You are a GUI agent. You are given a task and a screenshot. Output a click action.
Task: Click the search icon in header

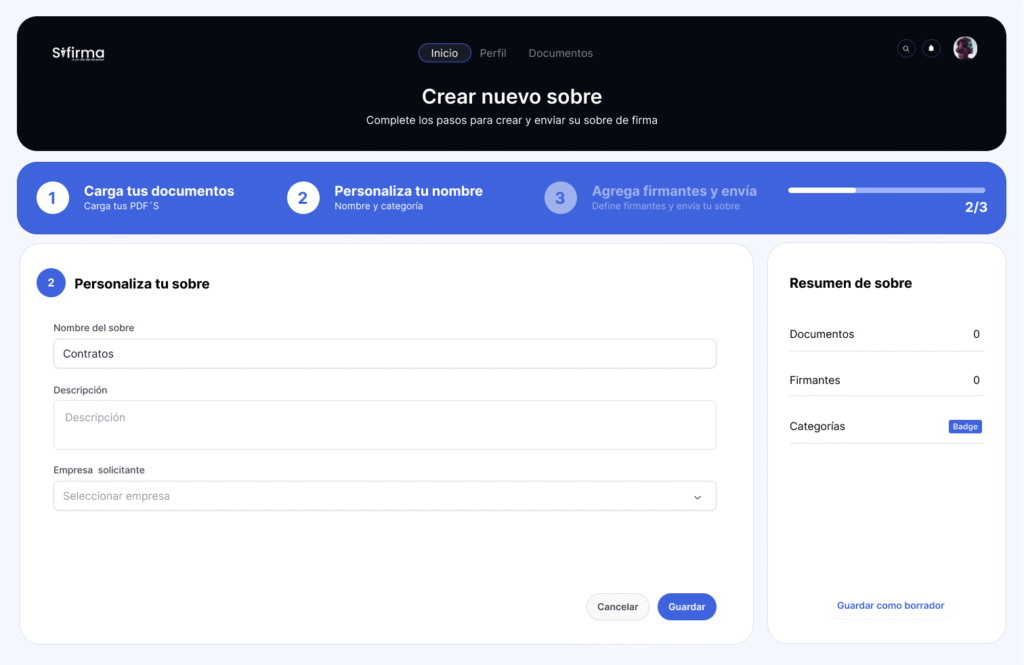(x=906, y=48)
